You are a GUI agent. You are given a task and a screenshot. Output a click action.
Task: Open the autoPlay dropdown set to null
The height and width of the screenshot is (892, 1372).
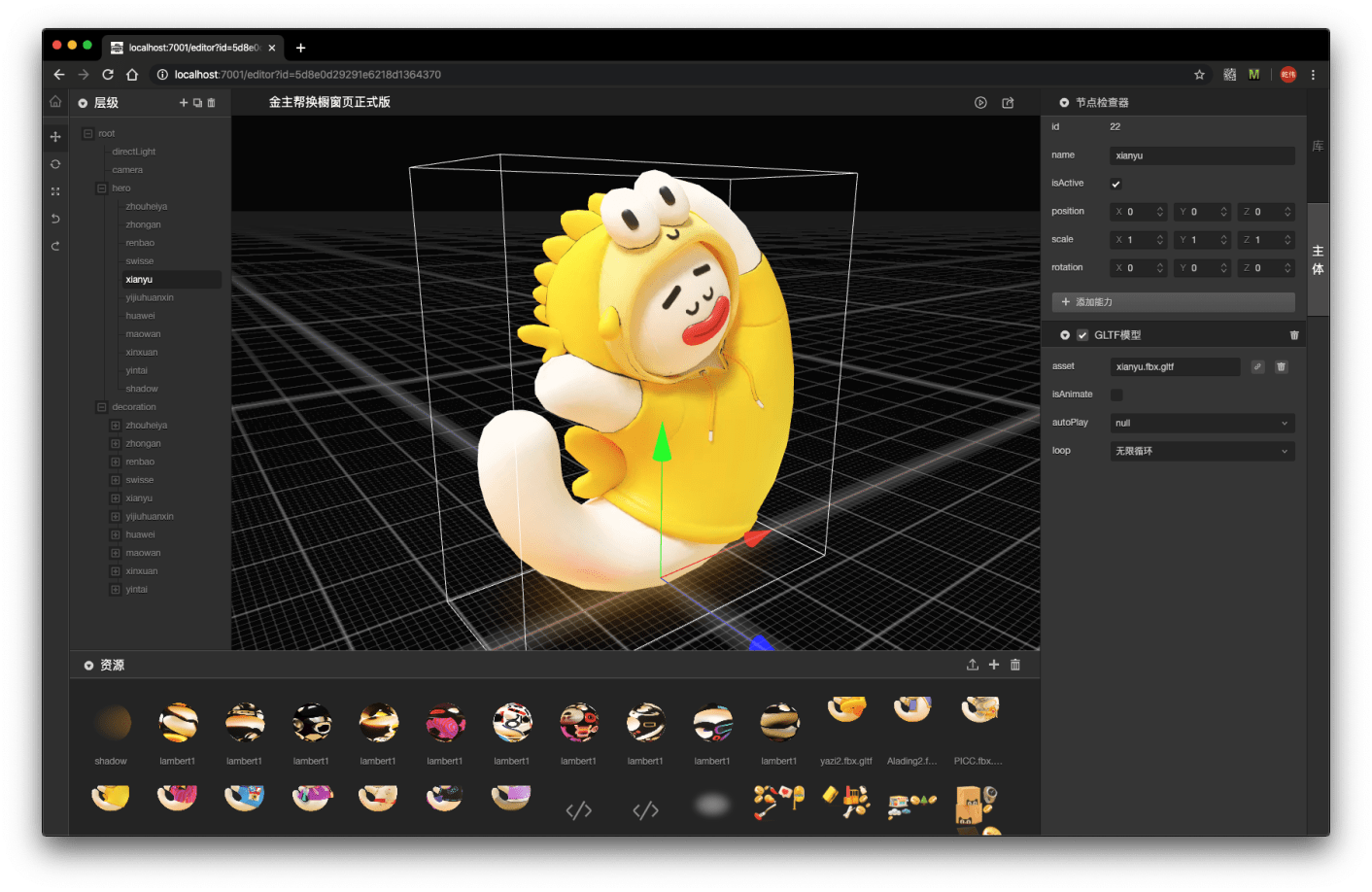(1202, 423)
